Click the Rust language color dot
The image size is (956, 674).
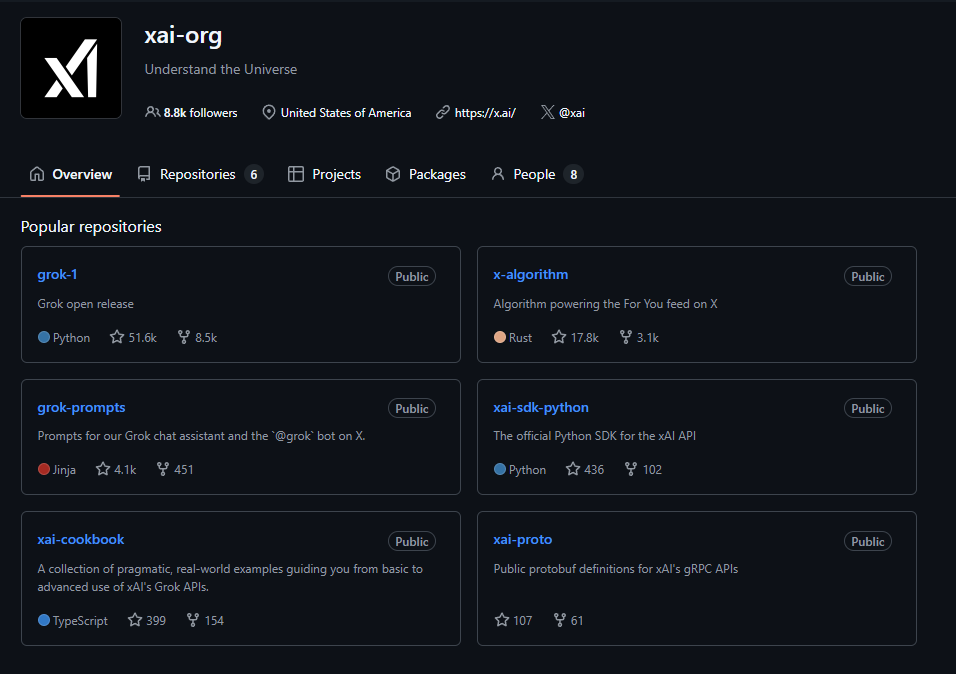coord(500,337)
